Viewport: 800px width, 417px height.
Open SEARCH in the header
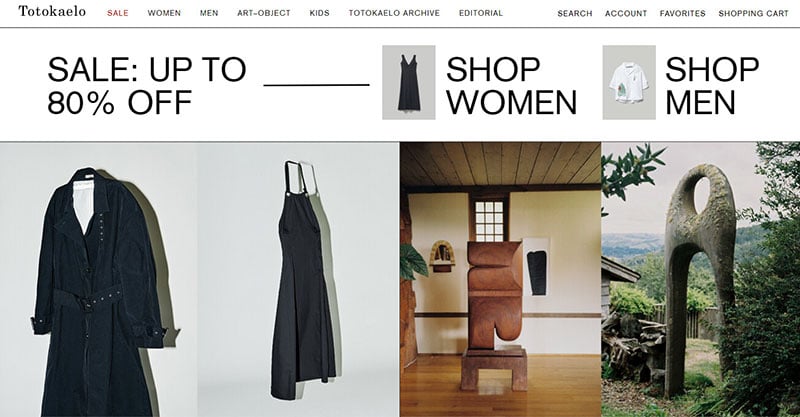[575, 14]
